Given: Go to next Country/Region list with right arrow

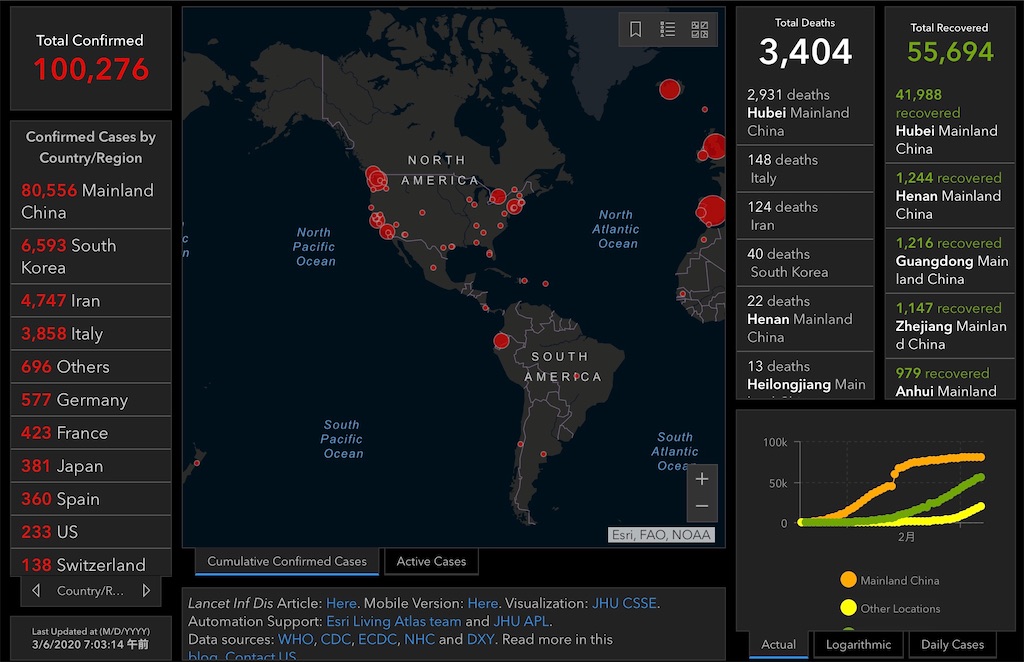Looking at the screenshot, I should (x=146, y=590).
